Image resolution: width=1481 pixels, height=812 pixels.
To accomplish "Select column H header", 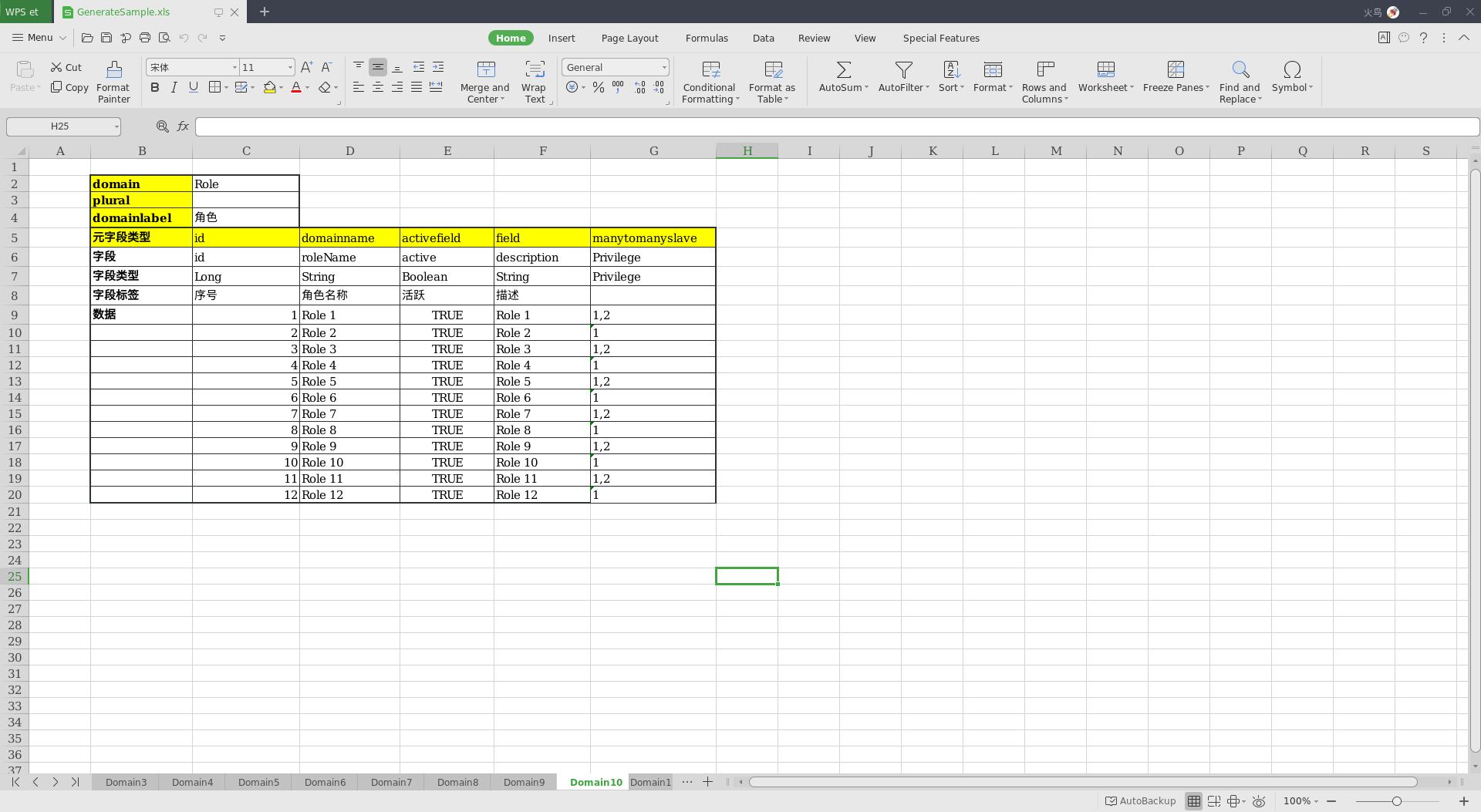I will (x=747, y=150).
